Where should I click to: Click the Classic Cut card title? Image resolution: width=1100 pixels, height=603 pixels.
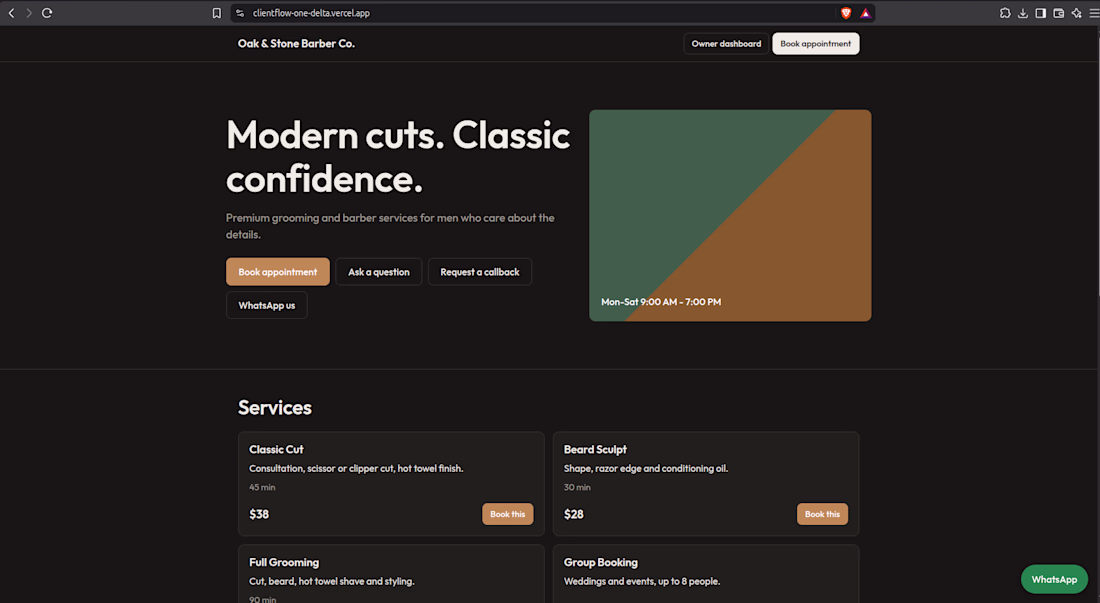[276, 449]
